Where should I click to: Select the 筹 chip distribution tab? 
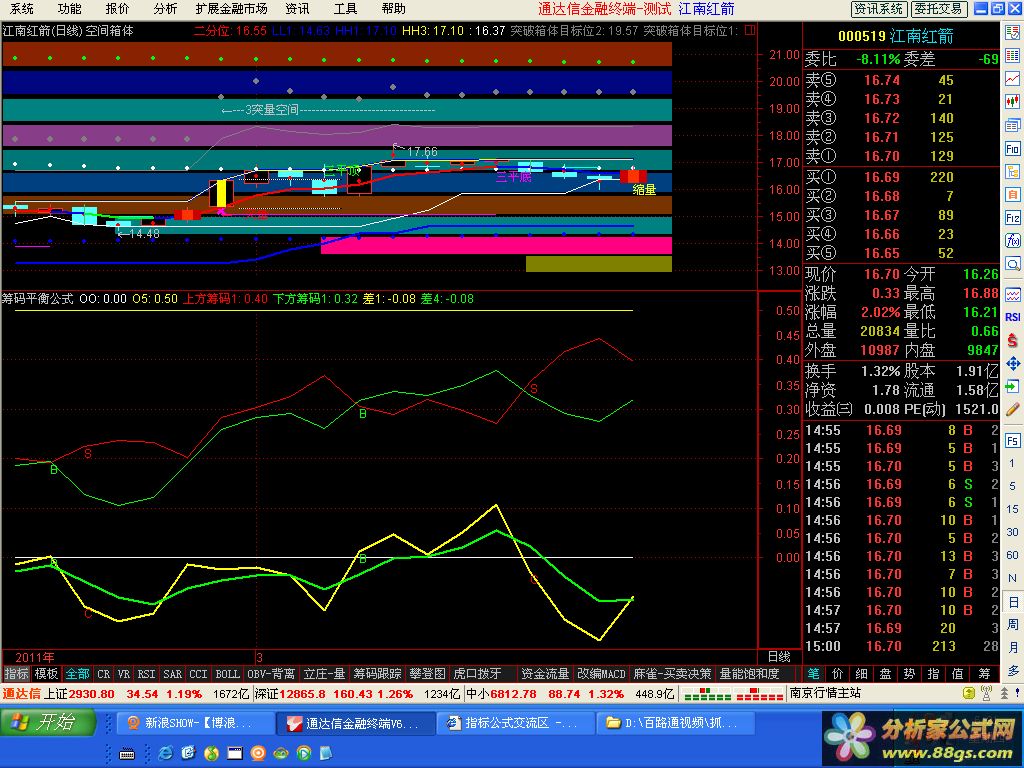984,673
